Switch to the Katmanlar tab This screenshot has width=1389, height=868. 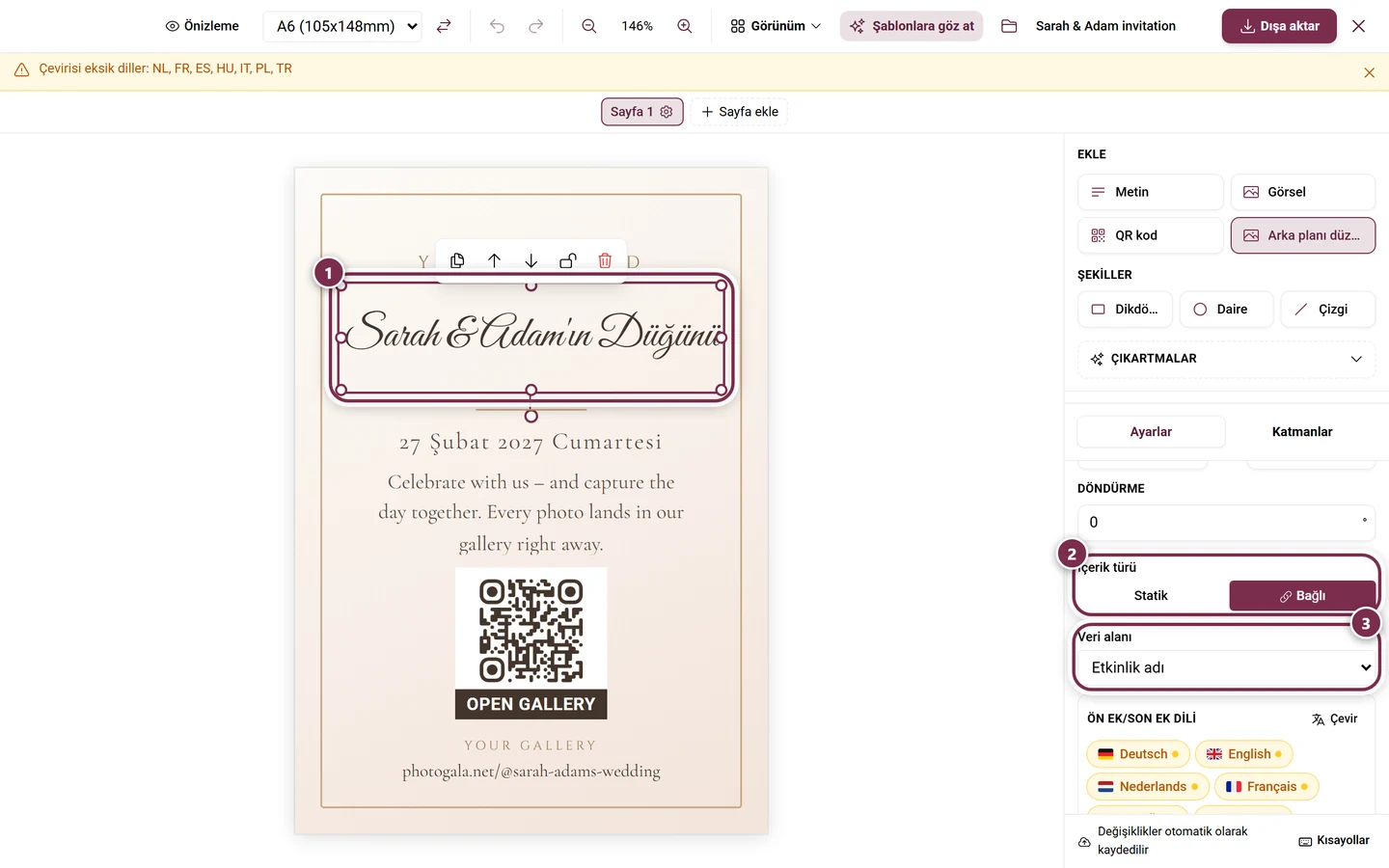1301,432
